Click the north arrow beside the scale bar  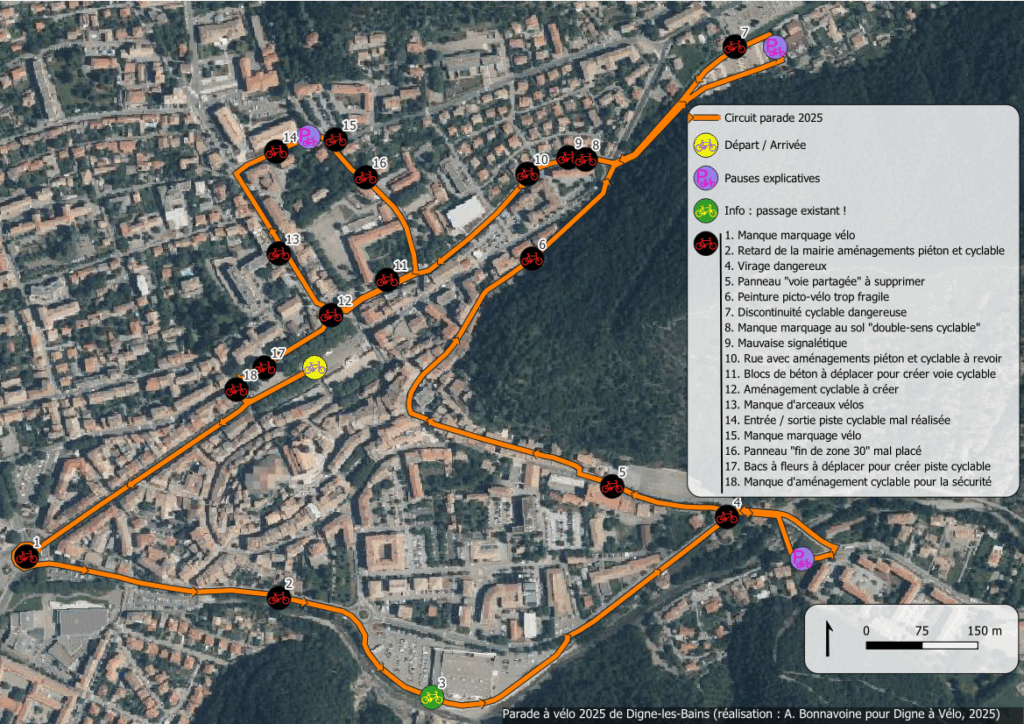point(829,638)
